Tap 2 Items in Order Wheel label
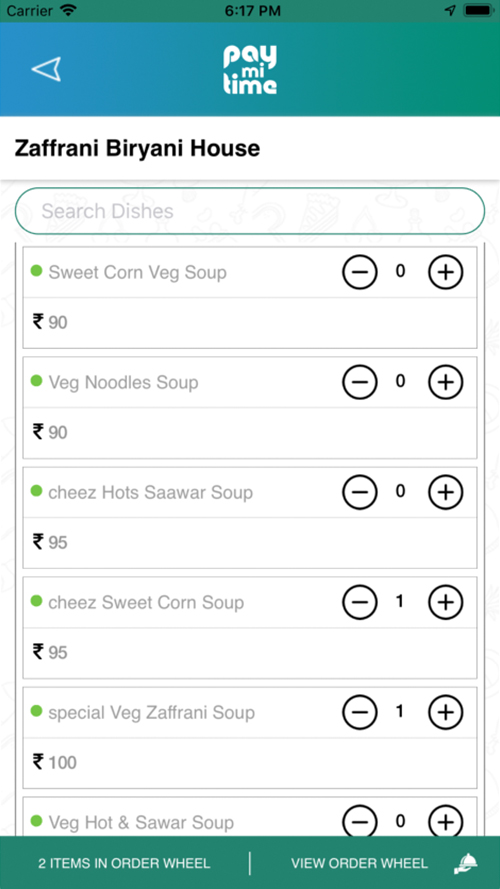Image resolution: width=500 pixels, height=889 pixels. 124,863
